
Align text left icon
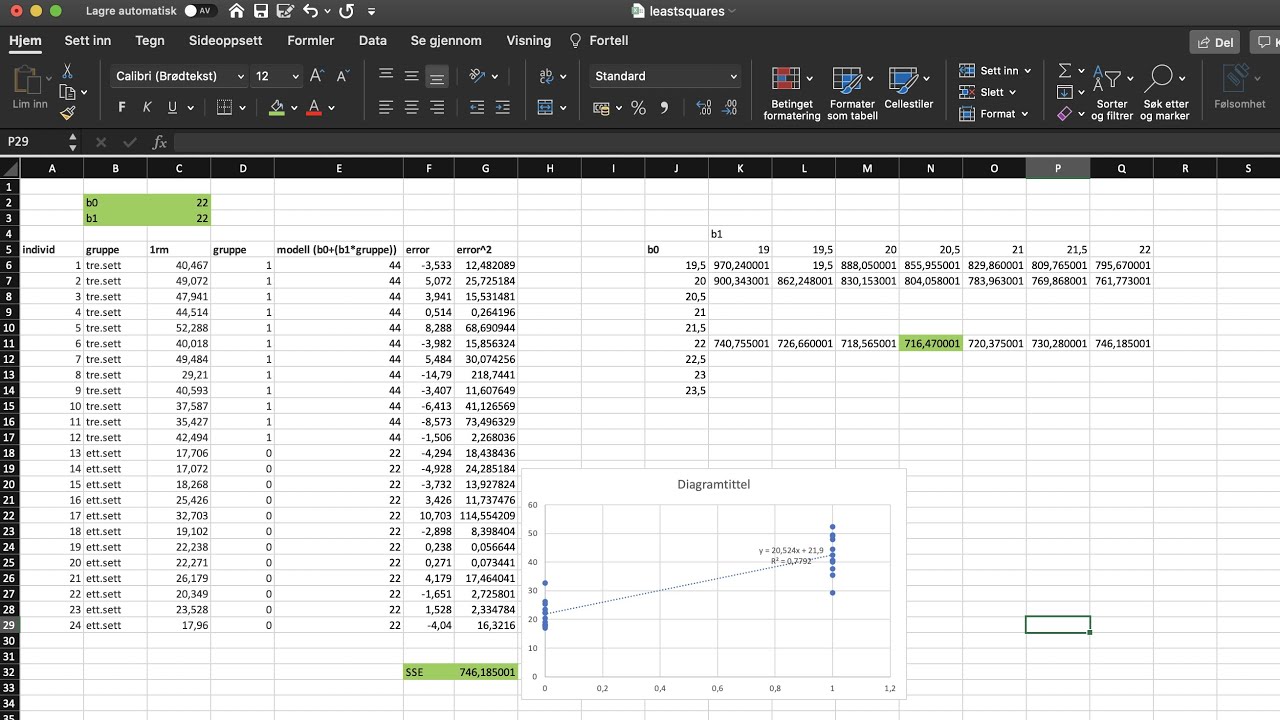click(x=386, y=108)
